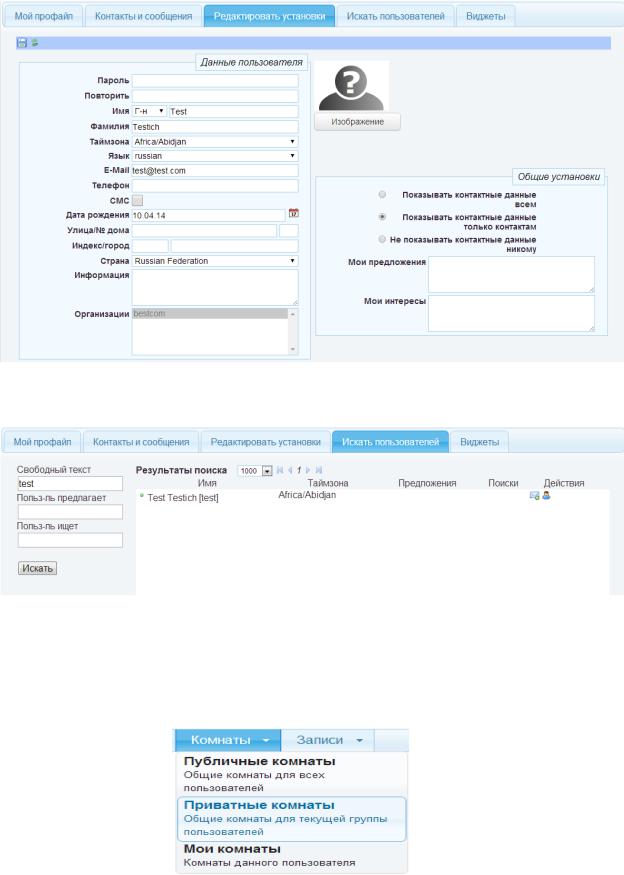Open 'Виджеты' tab in the lower panel
Viewport: 624px width, 875px height.
(479, 442)
